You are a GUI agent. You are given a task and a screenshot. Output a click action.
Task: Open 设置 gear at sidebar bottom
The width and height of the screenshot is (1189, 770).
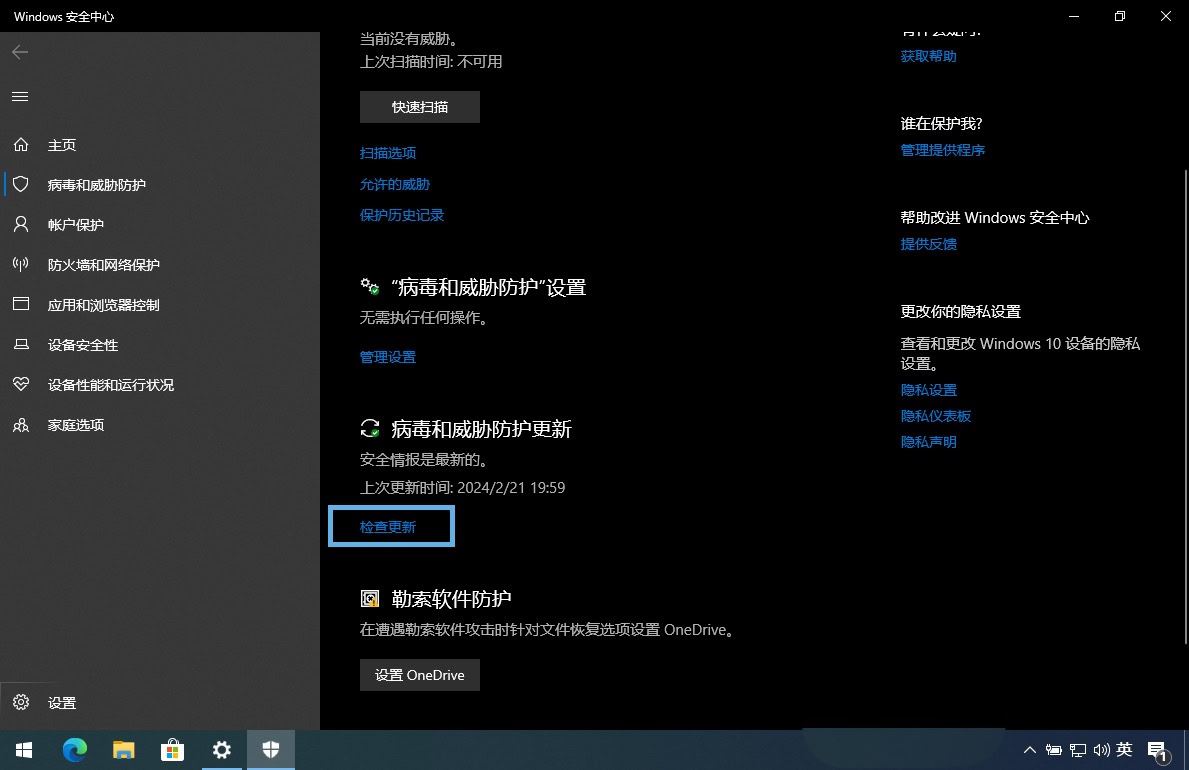coord(21,703)
